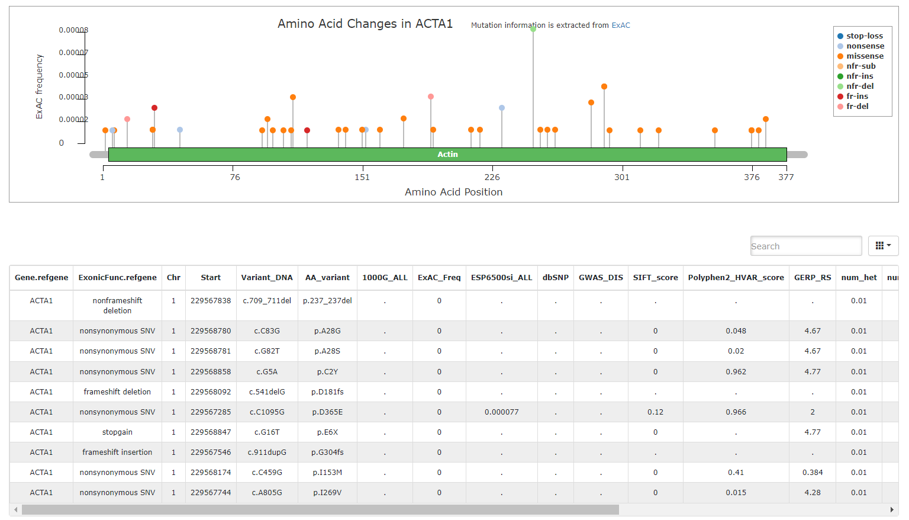Click the chart title 'Amino Acid Changes in ACTA1'
The image size is (909, 520).
tap(365, 24)
